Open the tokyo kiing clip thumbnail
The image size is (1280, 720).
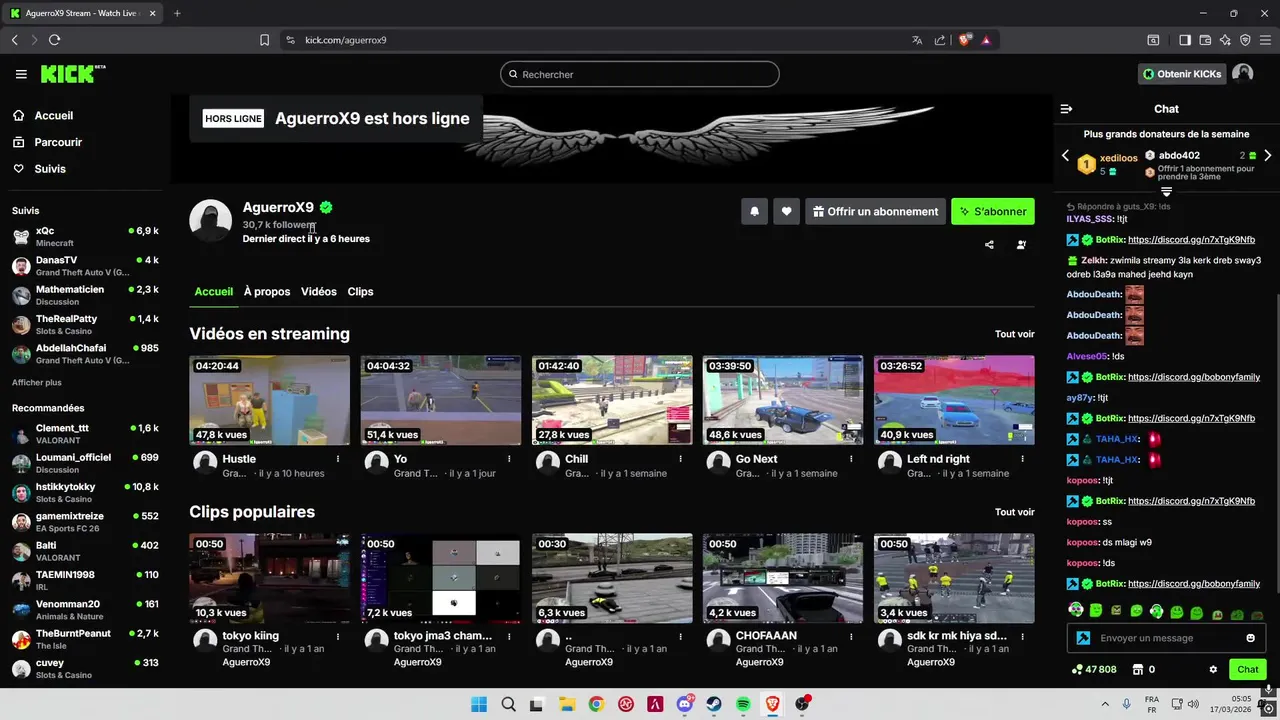point(270,578)
